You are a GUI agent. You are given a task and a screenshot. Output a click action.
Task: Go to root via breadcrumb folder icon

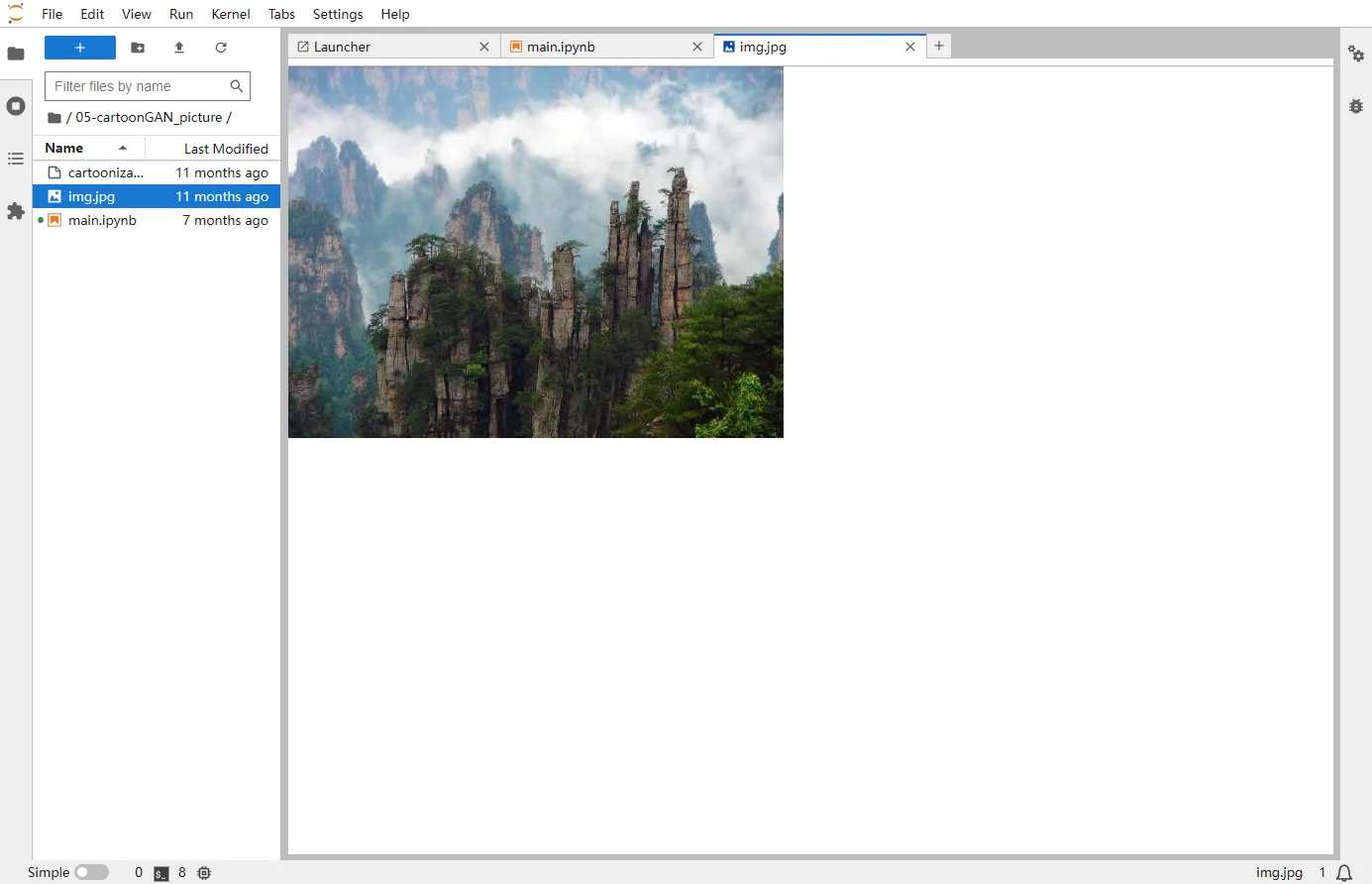(x=54, y=117)
